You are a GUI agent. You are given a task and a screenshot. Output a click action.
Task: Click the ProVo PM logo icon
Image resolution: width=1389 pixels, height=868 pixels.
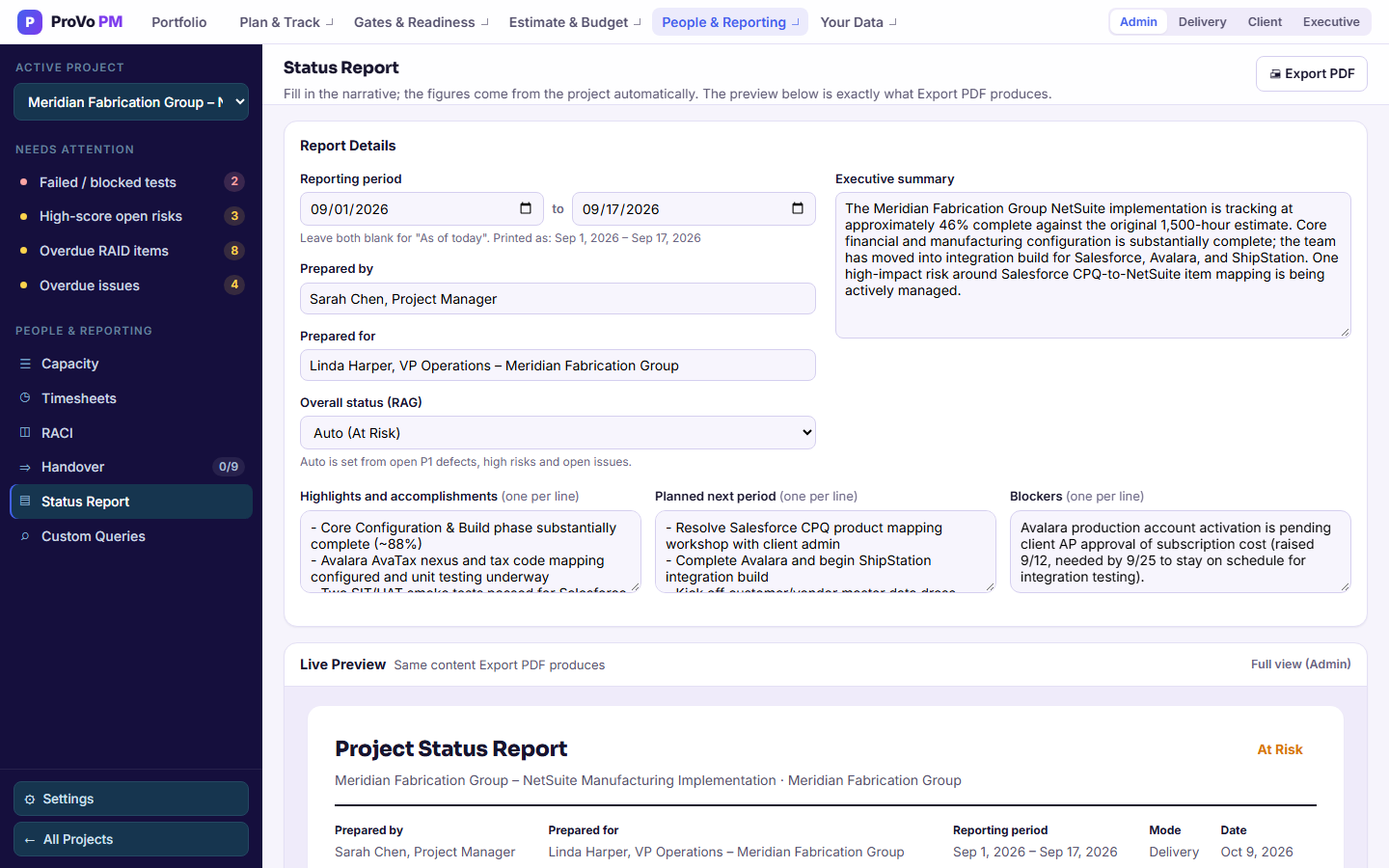[30, 21]
